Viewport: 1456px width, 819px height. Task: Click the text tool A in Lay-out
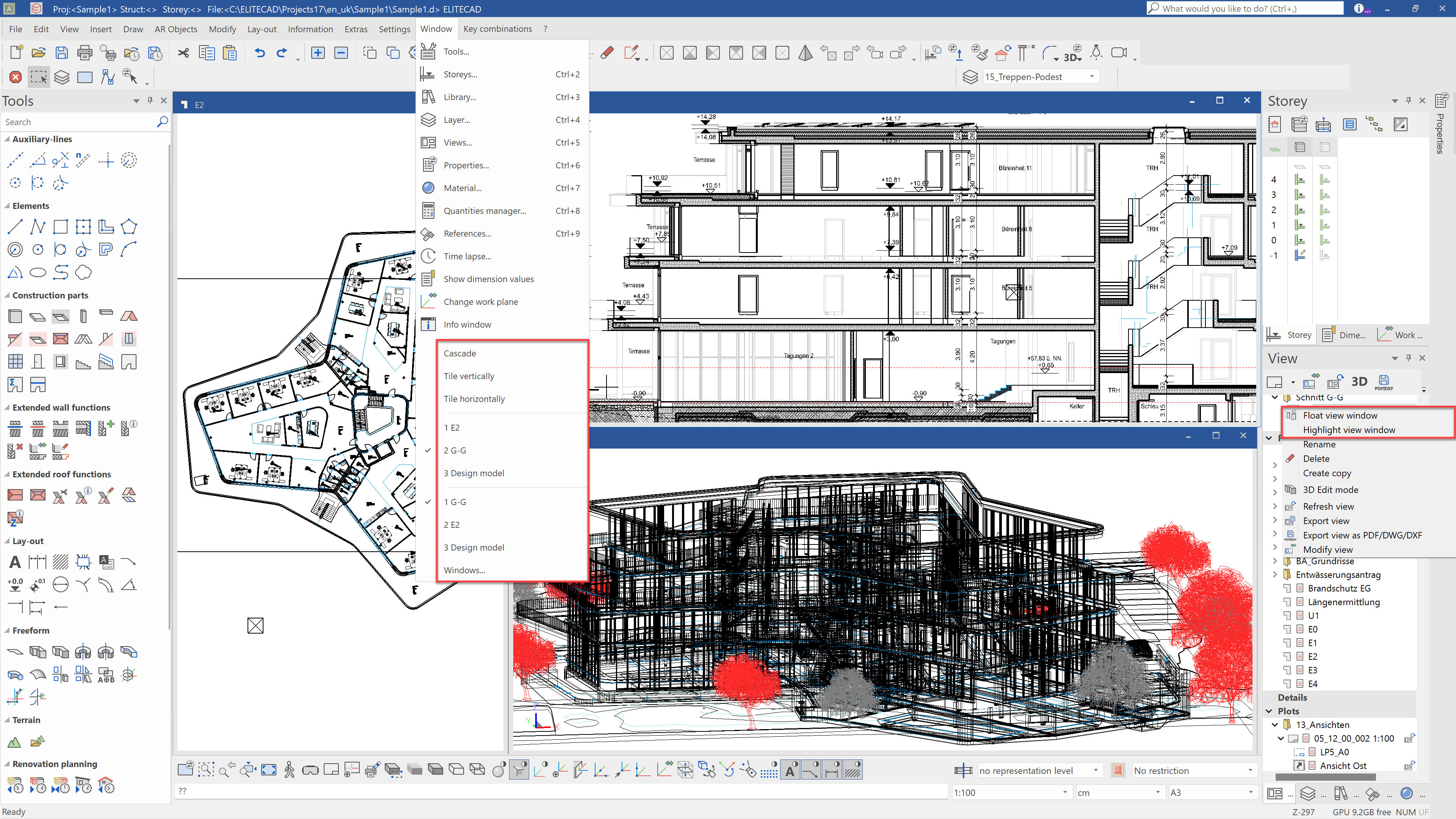[x=15, y=562]
